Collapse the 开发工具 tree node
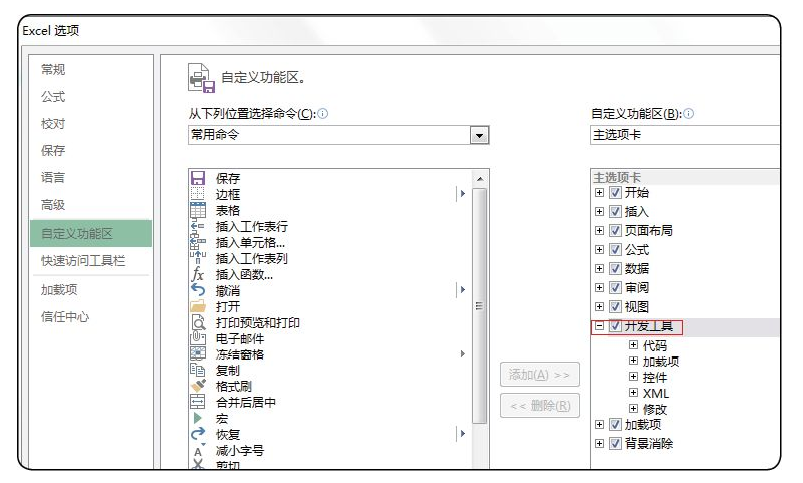 click(599, 325)
